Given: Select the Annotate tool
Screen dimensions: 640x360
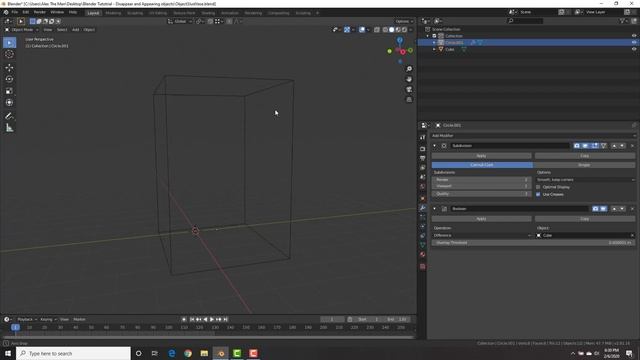Looking at the screenshot, I should [9, 116].
